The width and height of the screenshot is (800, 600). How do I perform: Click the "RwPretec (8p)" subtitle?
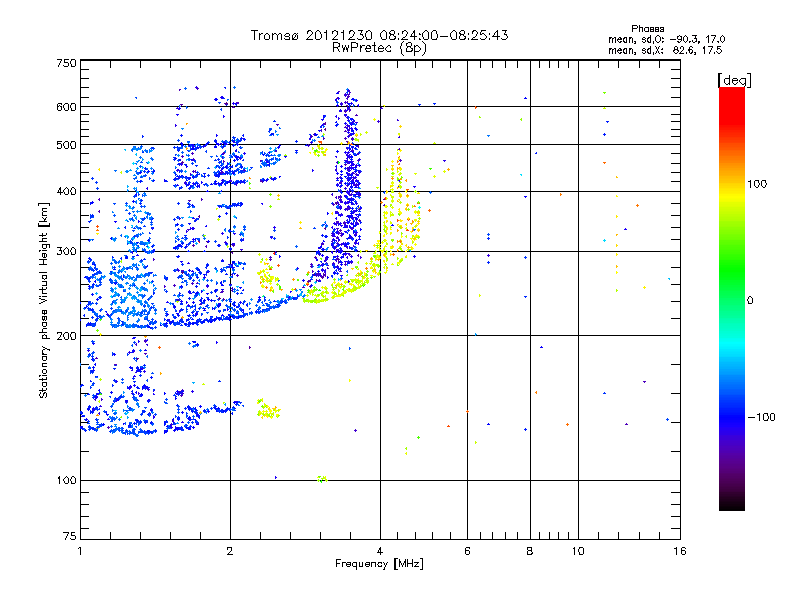tap(379, 48)
